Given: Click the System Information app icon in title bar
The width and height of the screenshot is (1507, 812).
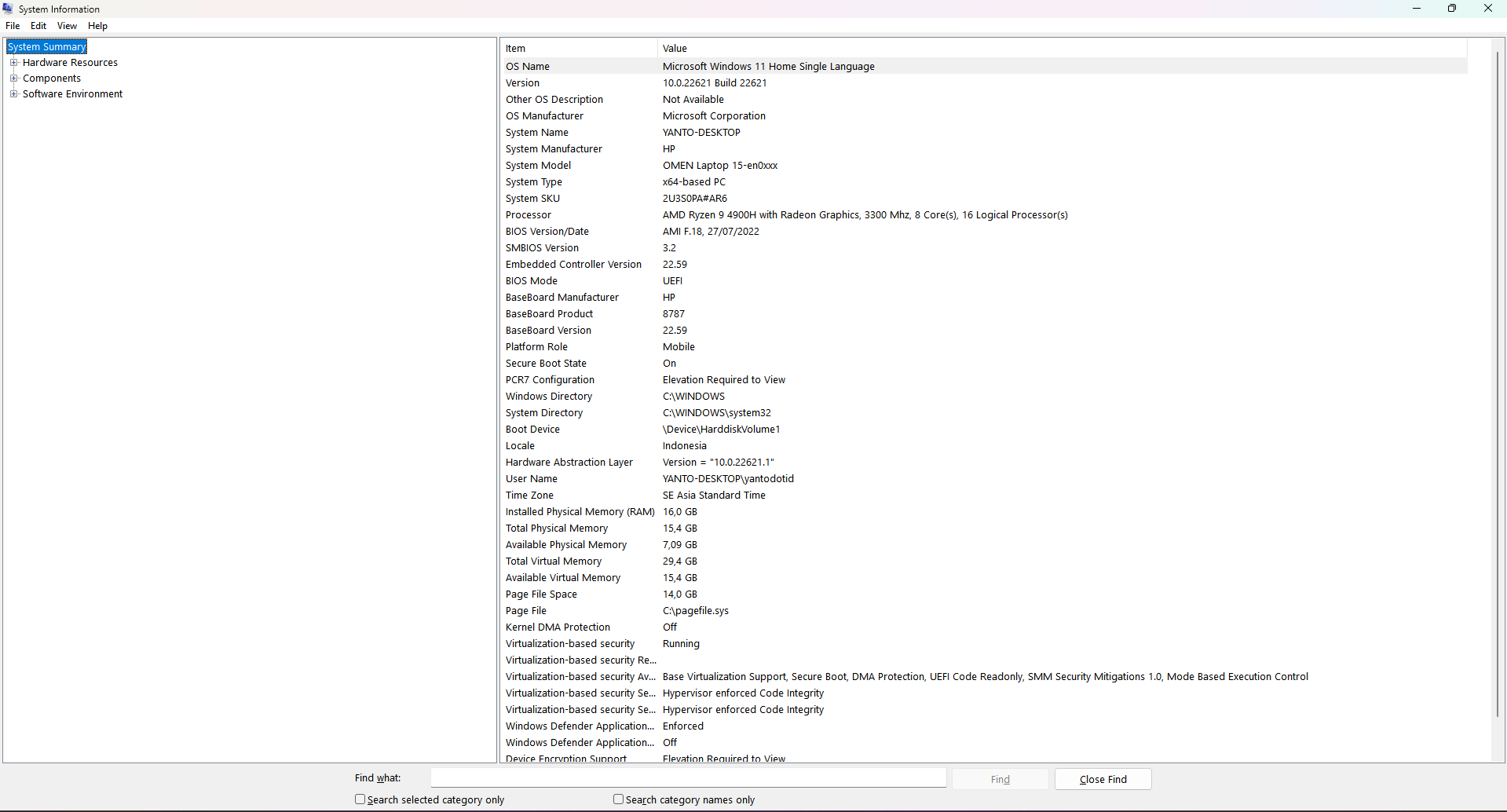Looking at the screenshot, I should coord(8,9).
